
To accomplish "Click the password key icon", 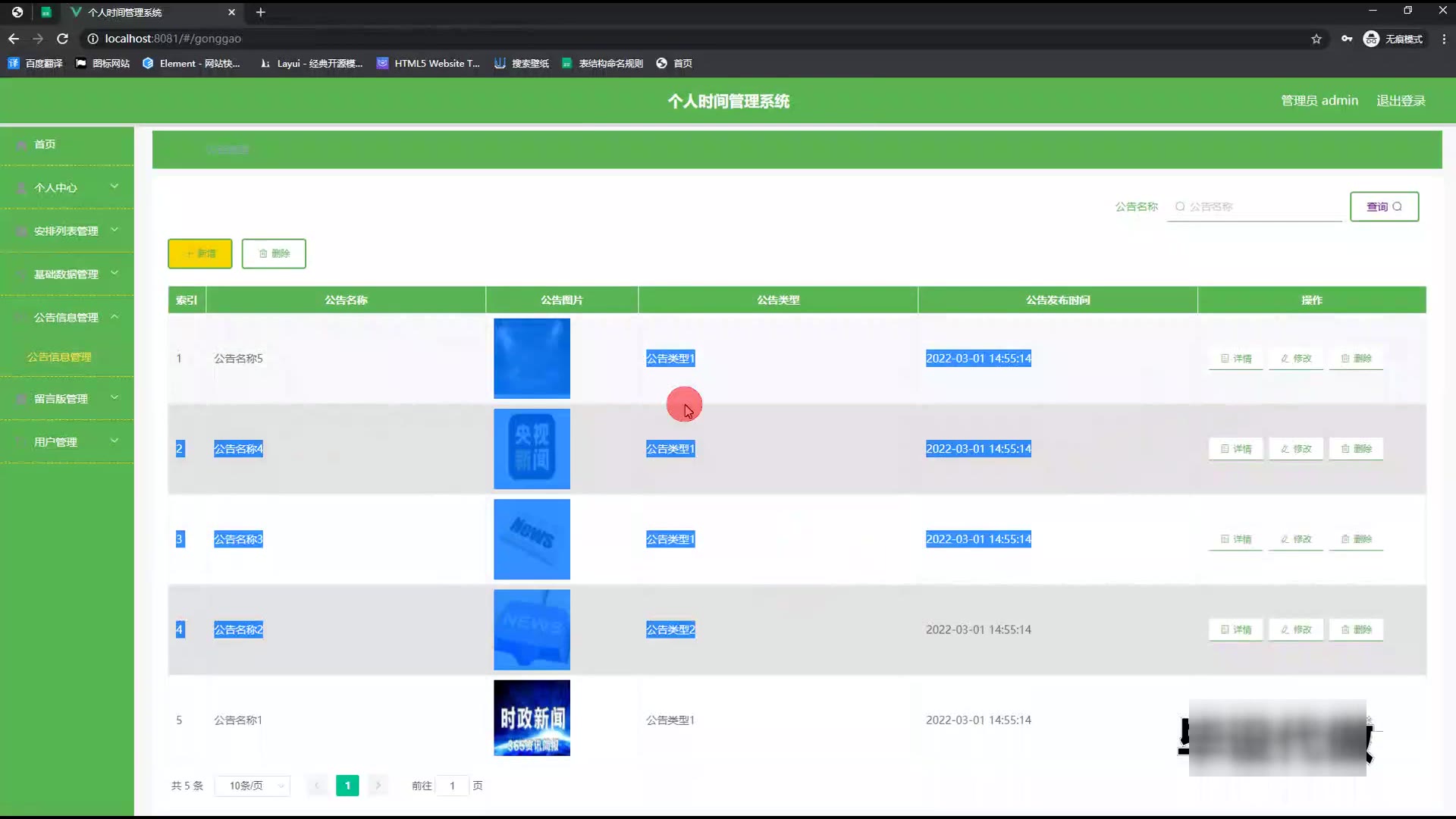I will click(x=1347, y=39).
